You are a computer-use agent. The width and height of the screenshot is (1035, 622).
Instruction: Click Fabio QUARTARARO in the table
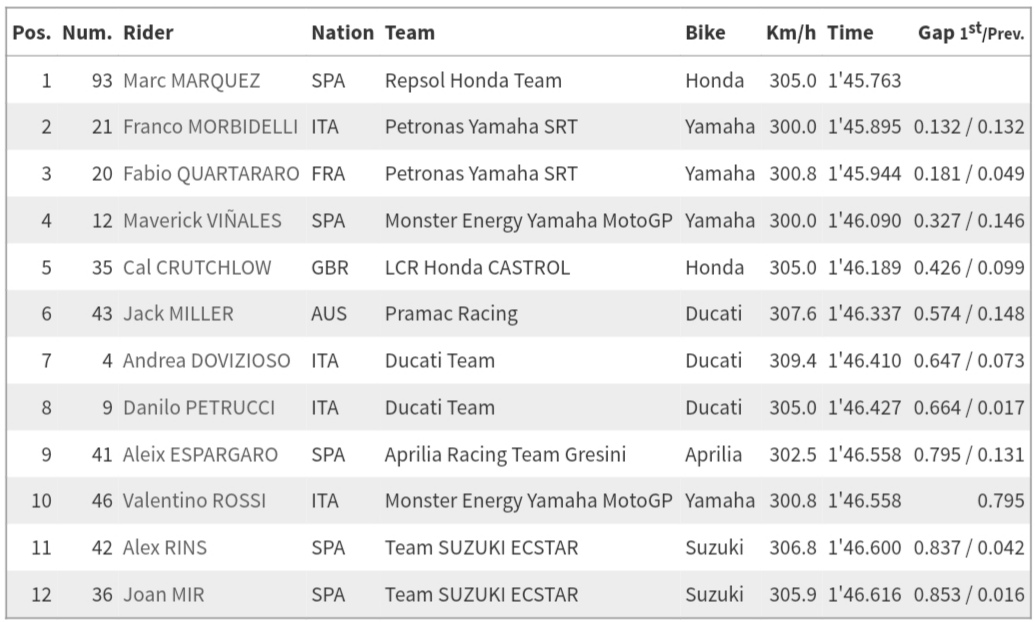[211, 174]
